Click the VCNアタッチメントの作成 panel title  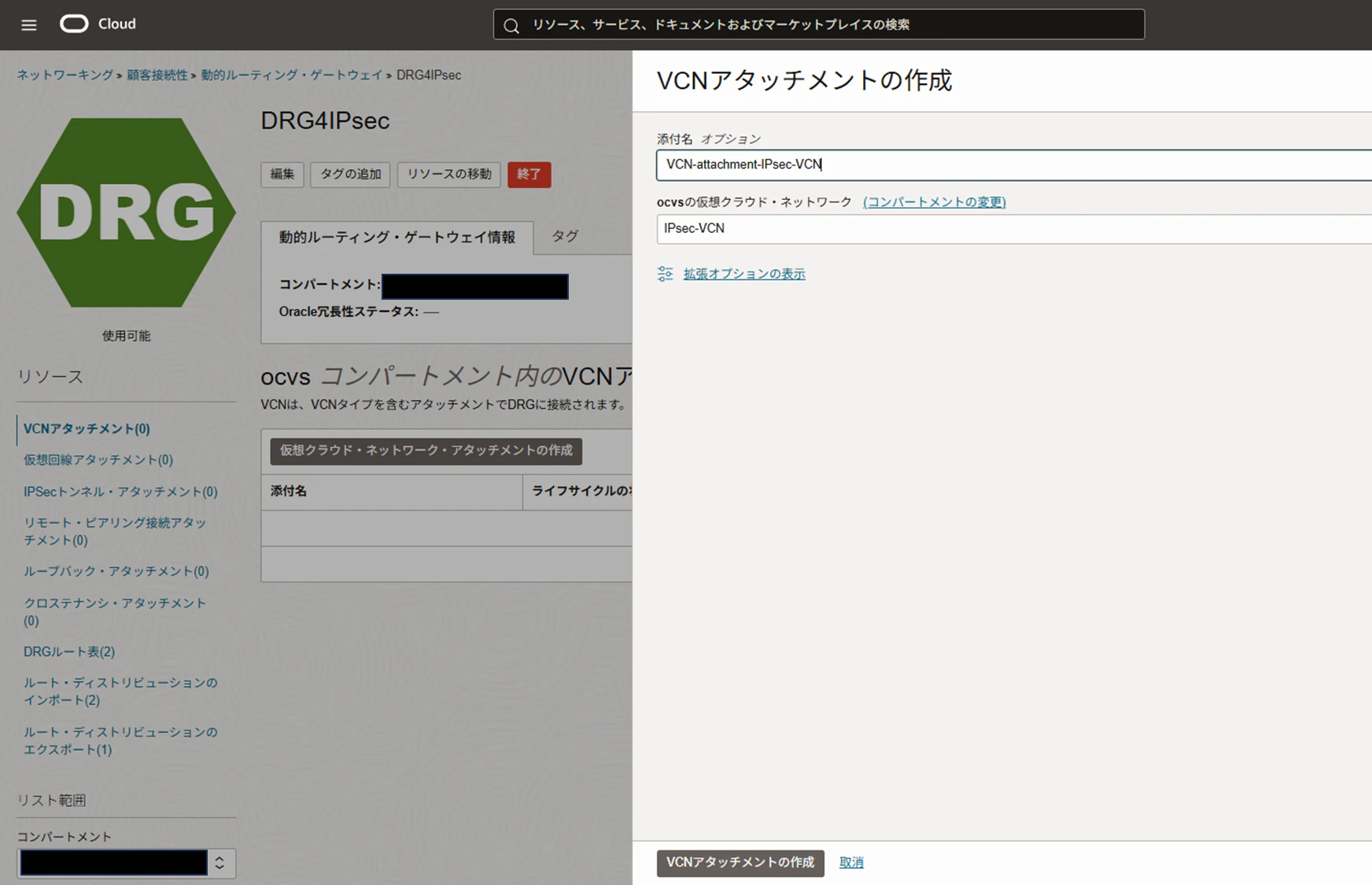pyautogui.click(x=804, y=81)
